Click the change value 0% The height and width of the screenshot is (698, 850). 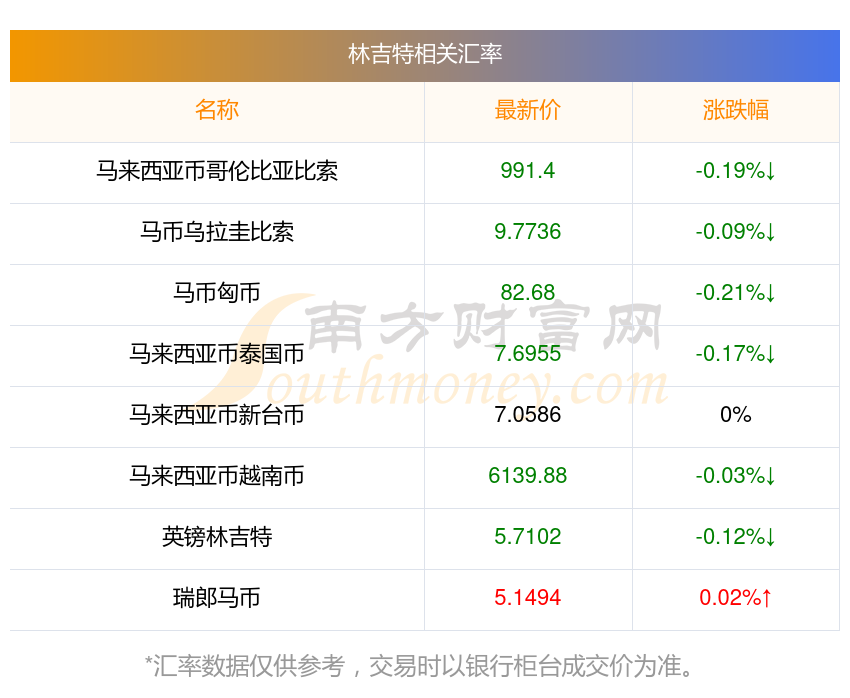pos(736,415)
